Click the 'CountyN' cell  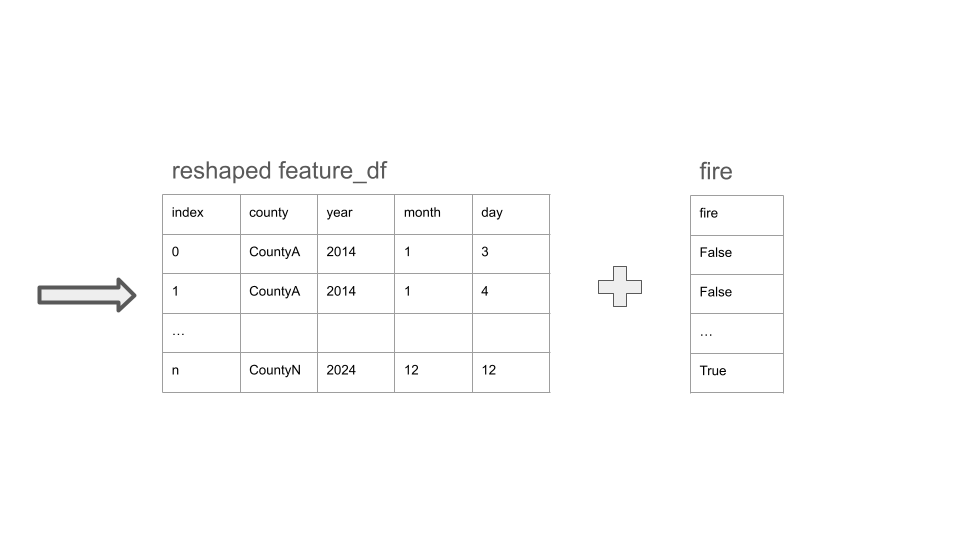[x=279, y=371]
